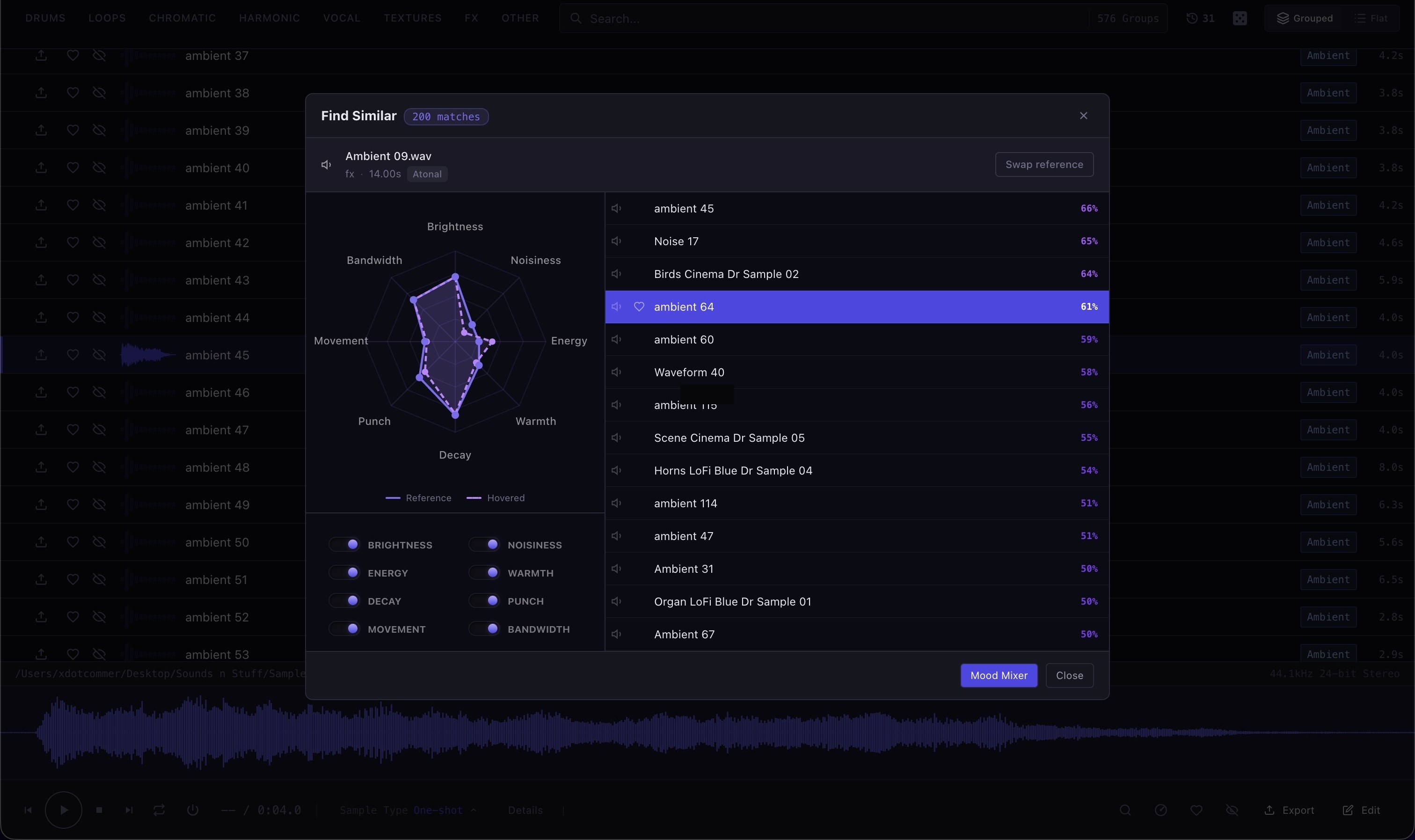The image size is (1415, 840).
Task: Play the Noise 17 match result
Action: [617, 241]
